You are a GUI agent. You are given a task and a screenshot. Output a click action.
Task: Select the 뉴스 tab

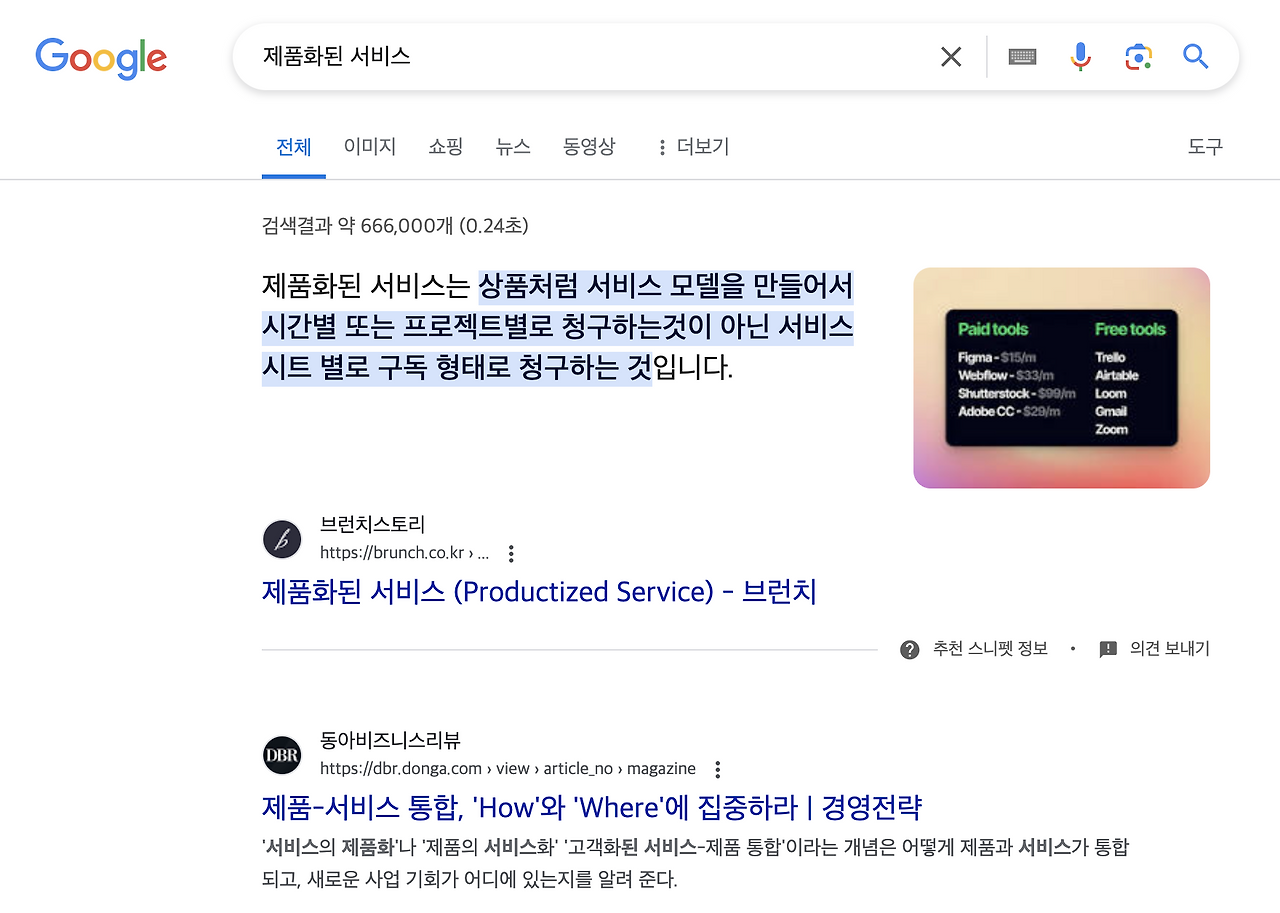point(513,146)
